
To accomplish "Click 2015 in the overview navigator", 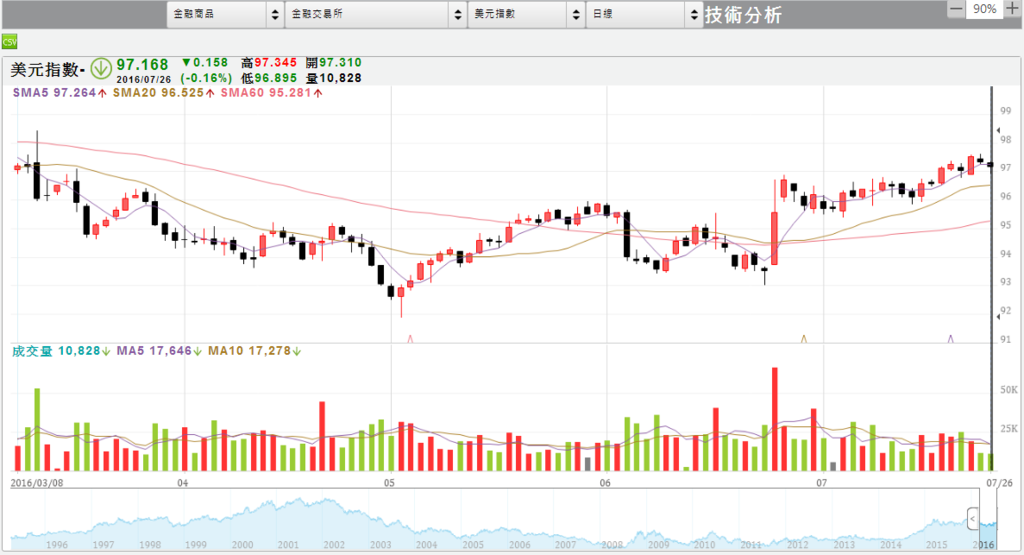I will pos(936,545).
